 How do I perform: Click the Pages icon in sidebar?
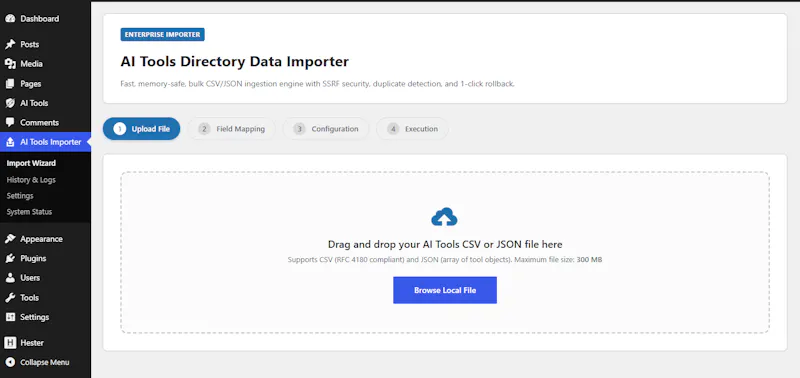coord(10,84)
